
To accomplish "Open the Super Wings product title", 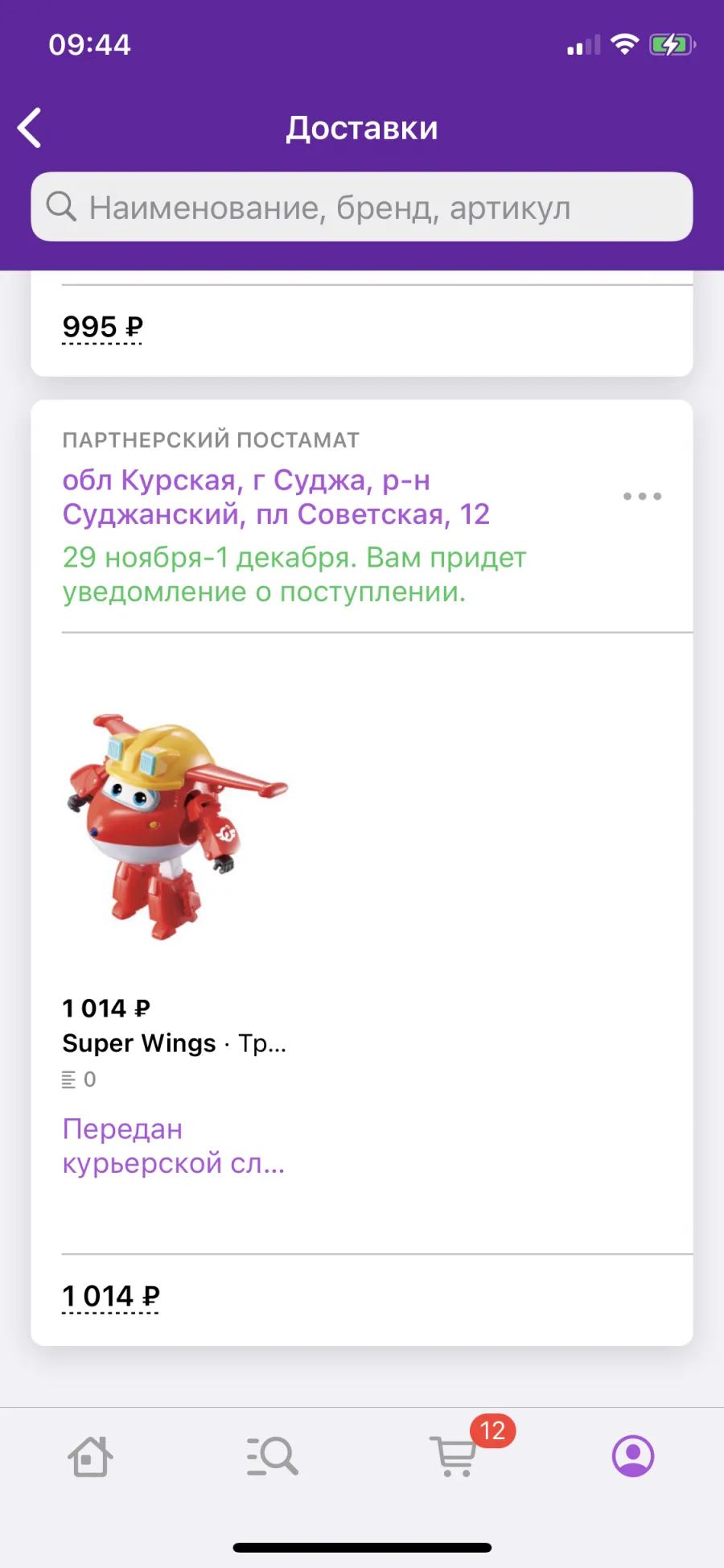I will (x=175, y=1043).
